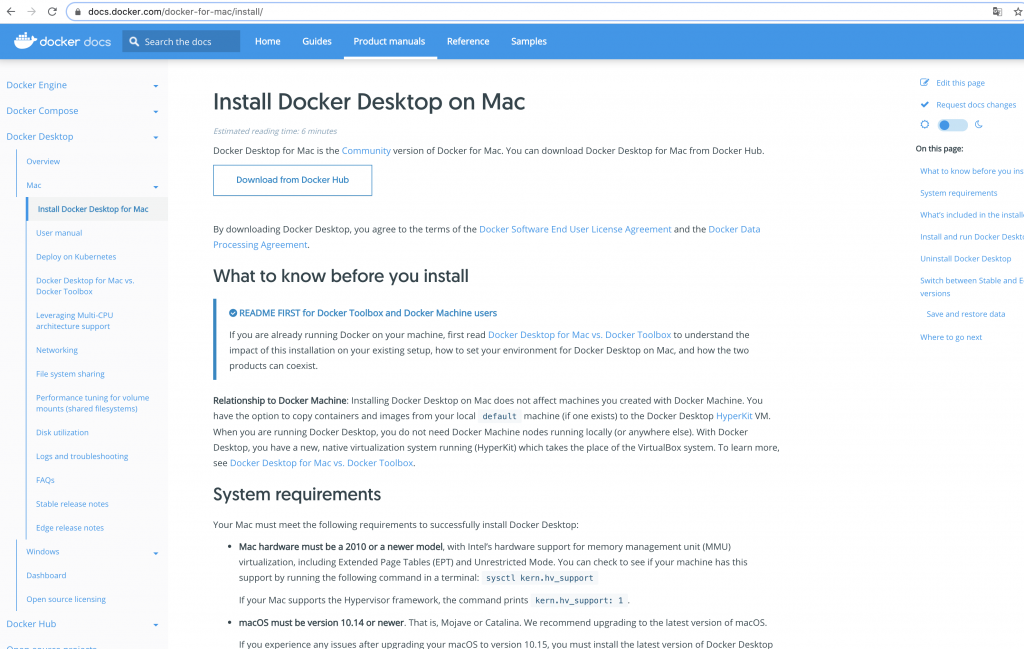Open Edge release notes sidebar item
This screenshot has width=1024, height=649.
click(70, 528)
